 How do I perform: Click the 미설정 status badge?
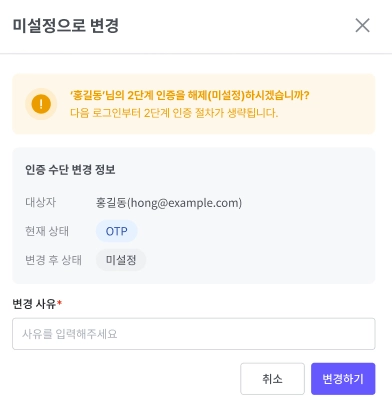(121, 260)
